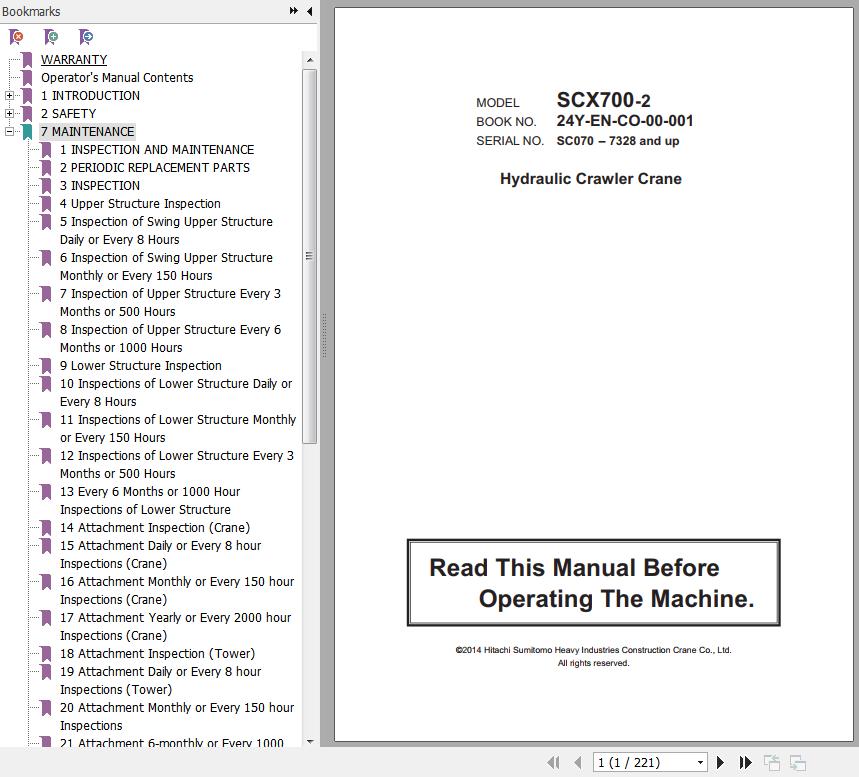Click the bookmark icon beside 1 INTRODUCTION
The image size is (859, 777).
(27, 96)
